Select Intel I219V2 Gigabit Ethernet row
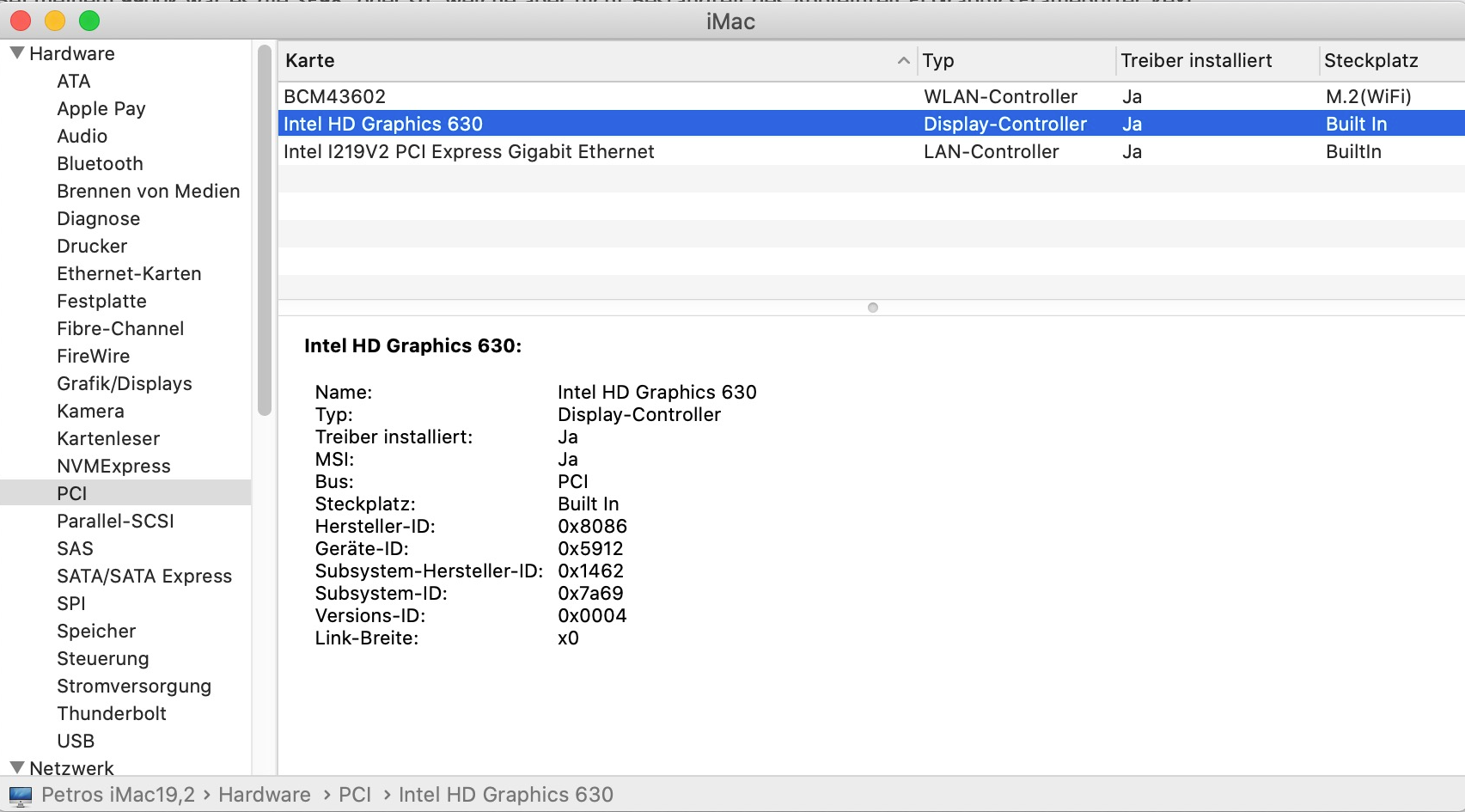Viewport: 1465px width, 812px height. [469, 151]
